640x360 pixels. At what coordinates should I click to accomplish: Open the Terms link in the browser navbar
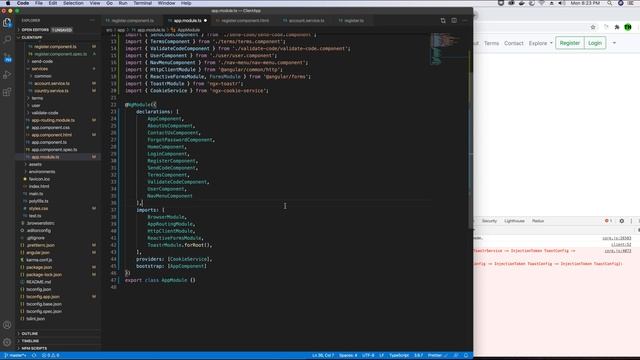(x=491, y=43)
